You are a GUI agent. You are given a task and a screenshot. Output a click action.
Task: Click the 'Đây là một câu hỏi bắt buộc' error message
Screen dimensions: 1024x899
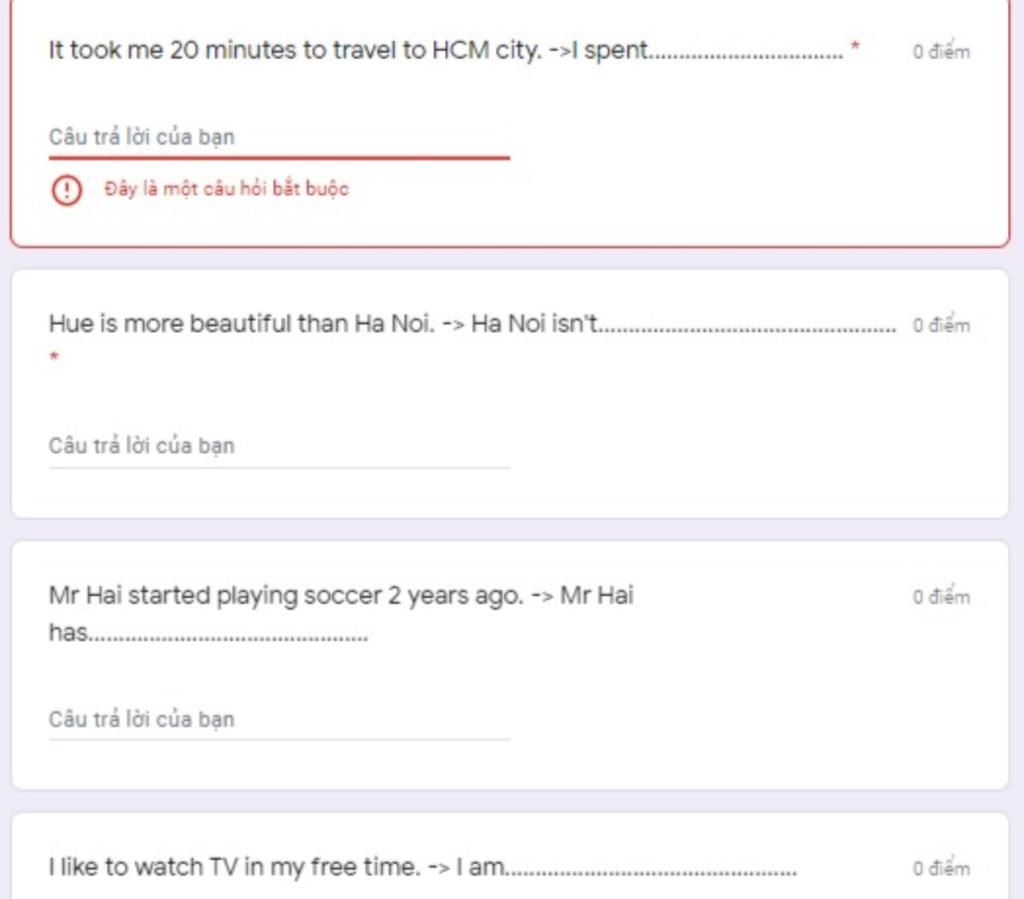coord(227,189)
